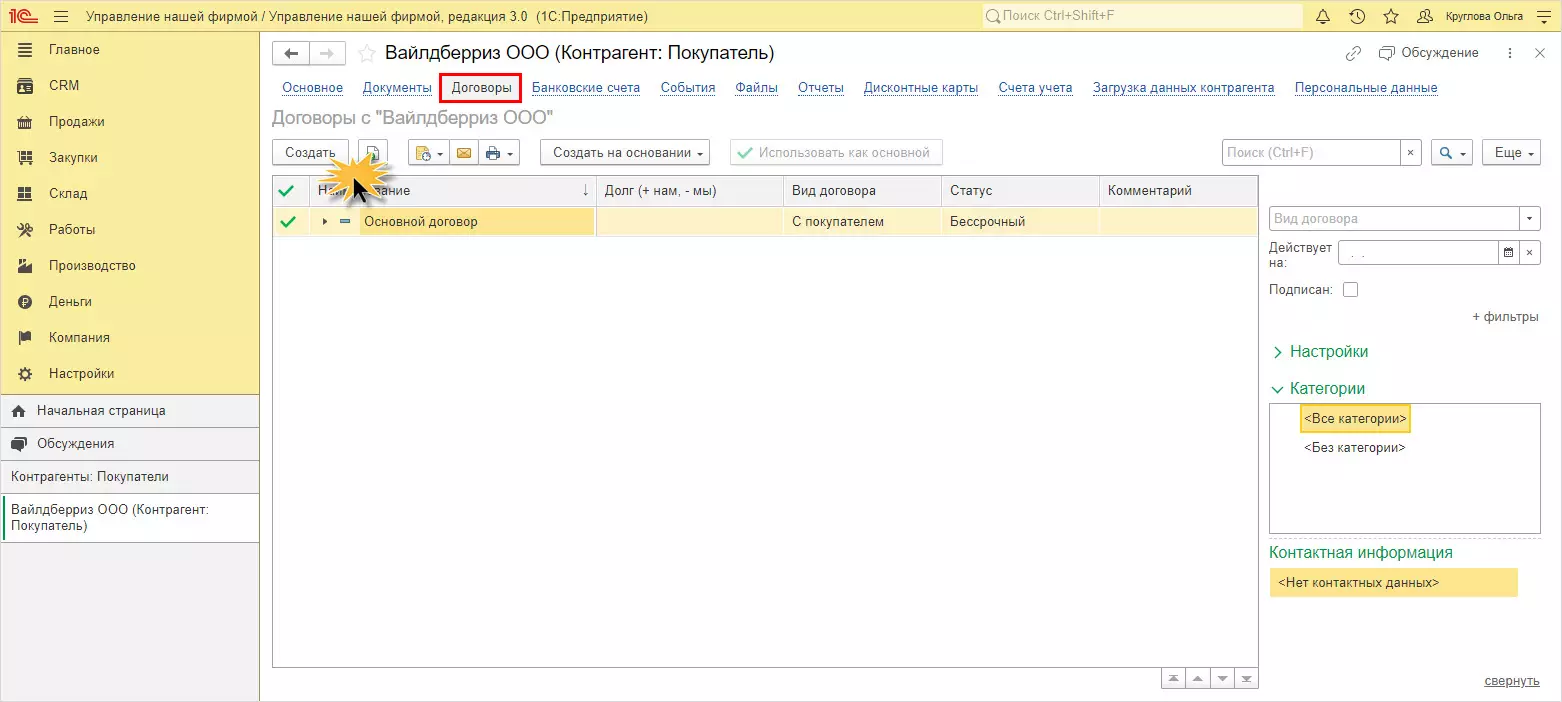1562x702 pixels.
Task: Open the history clock icon
Action: pyautogui.click(x=1357, y=17)
